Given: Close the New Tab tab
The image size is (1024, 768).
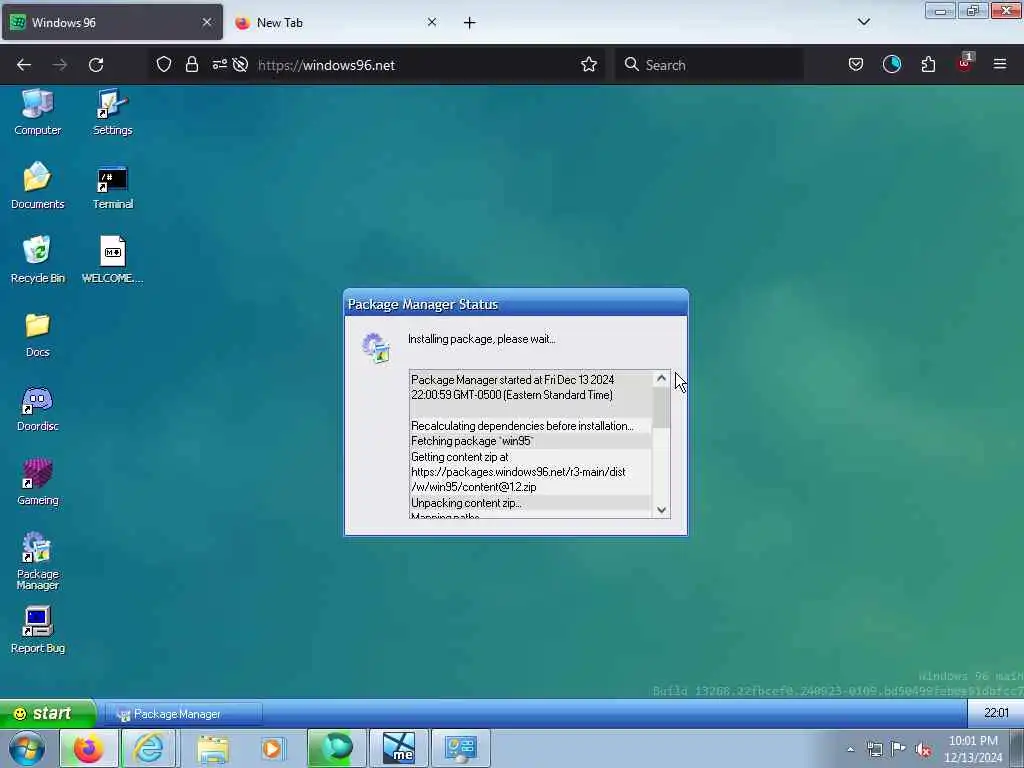Looking at the screenshot, I should click(432, 22).
